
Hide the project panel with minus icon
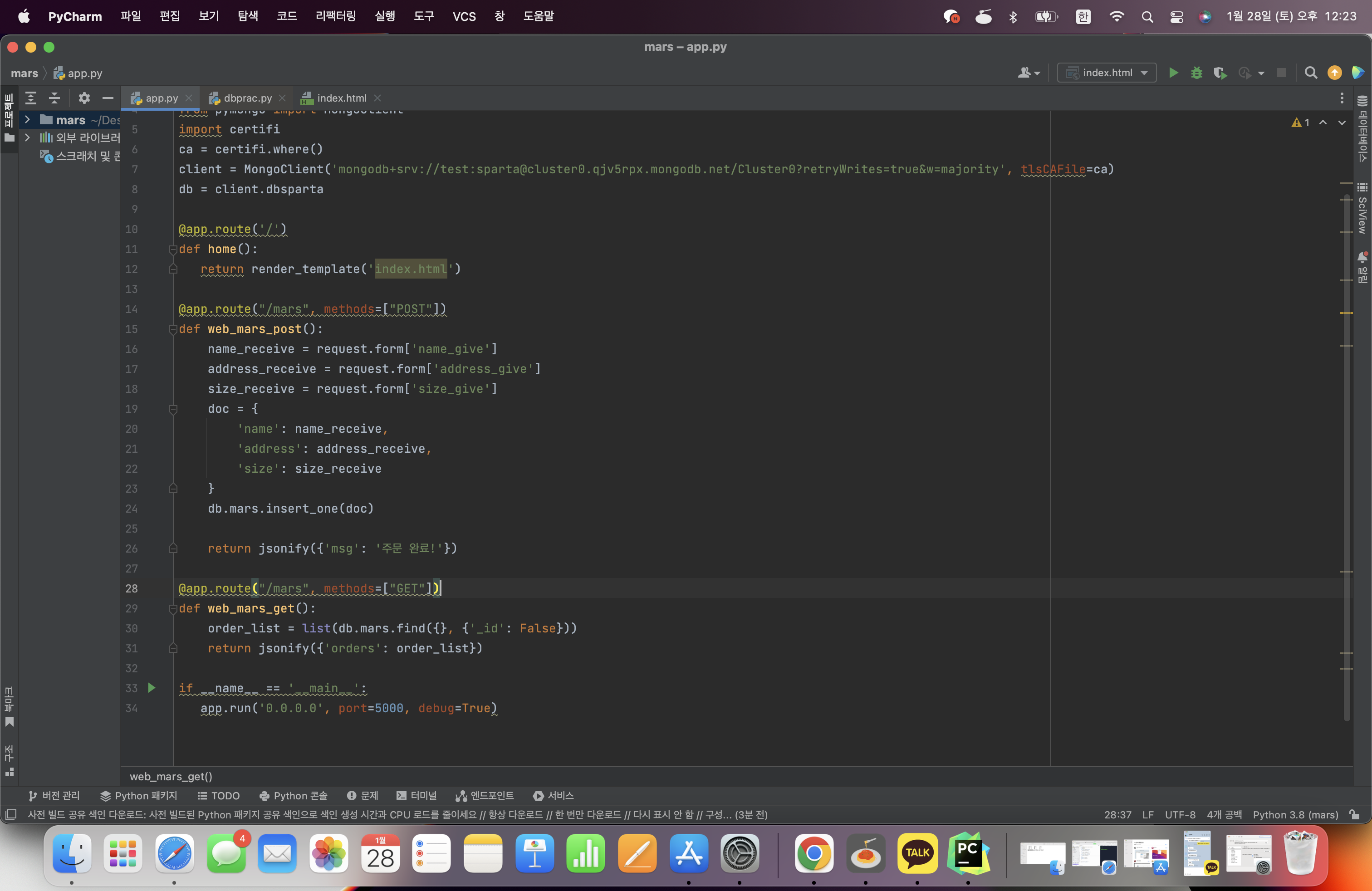(x=108, y=98)
